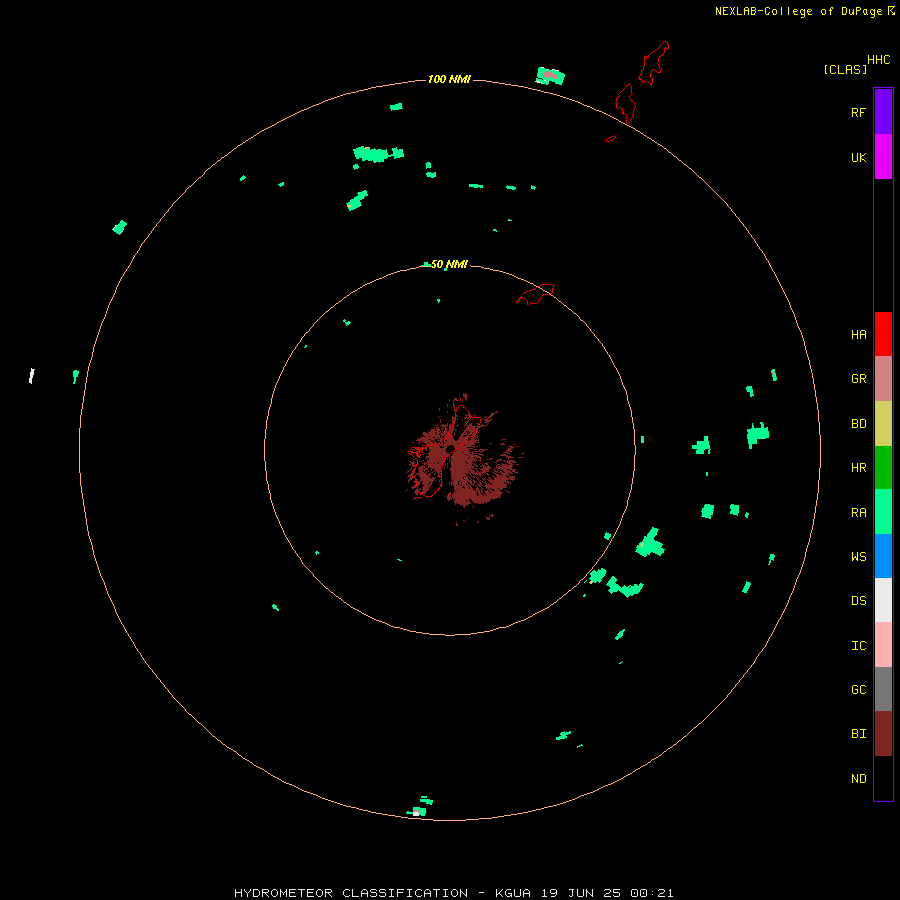Screen dimensions: 900x900
Task: Click the UK legend label
Action: pos(858,157)
